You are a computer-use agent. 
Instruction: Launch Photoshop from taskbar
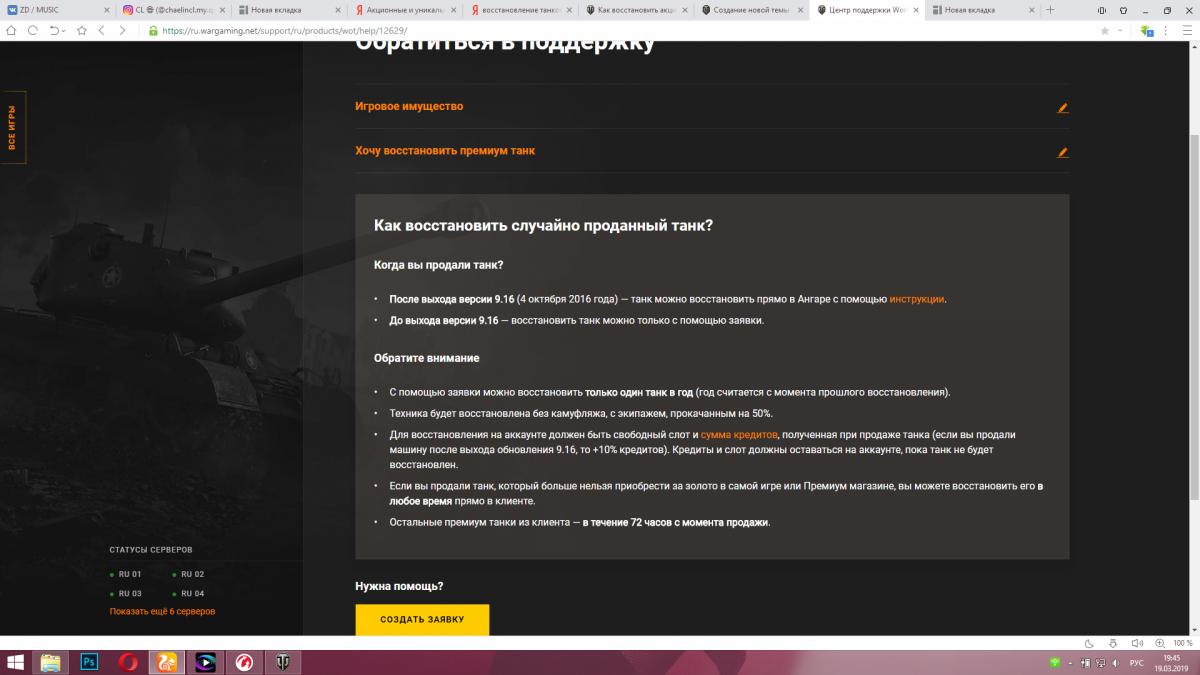tap(88, 662)
